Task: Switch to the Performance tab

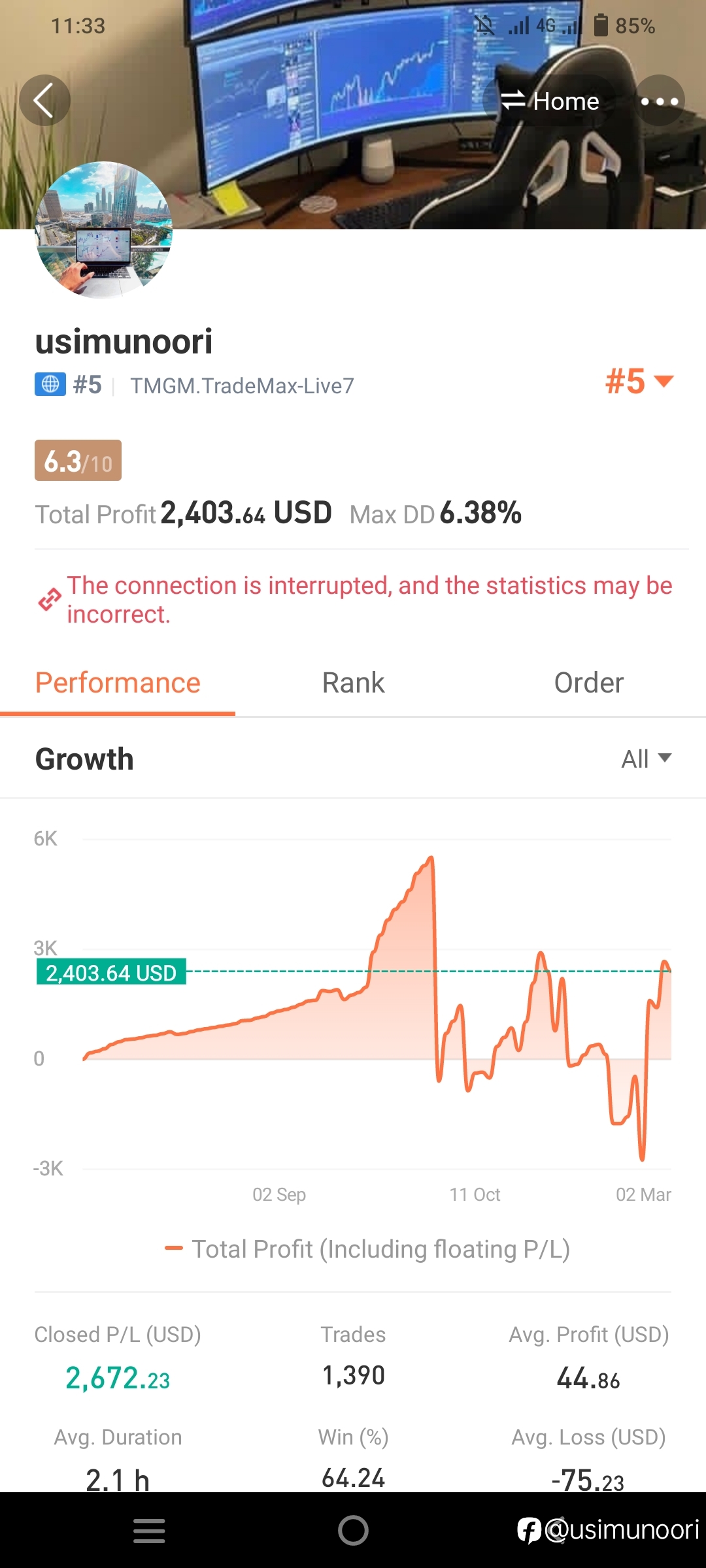Action: (x=118, y=683)
